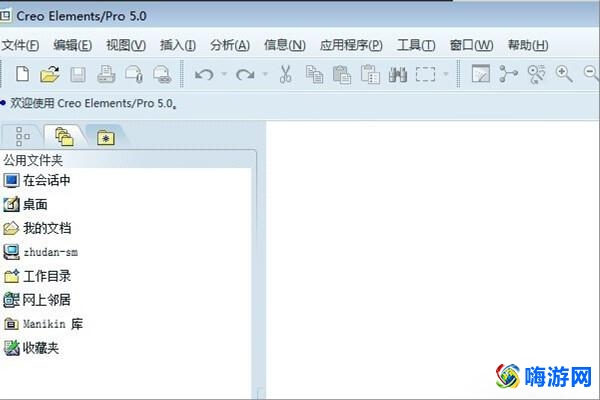The width and height of the screenshot is (600, 400).
Task: Switch to the Folder Browser navigator tab
Action: pyautogui.click(x=64, y=137)
